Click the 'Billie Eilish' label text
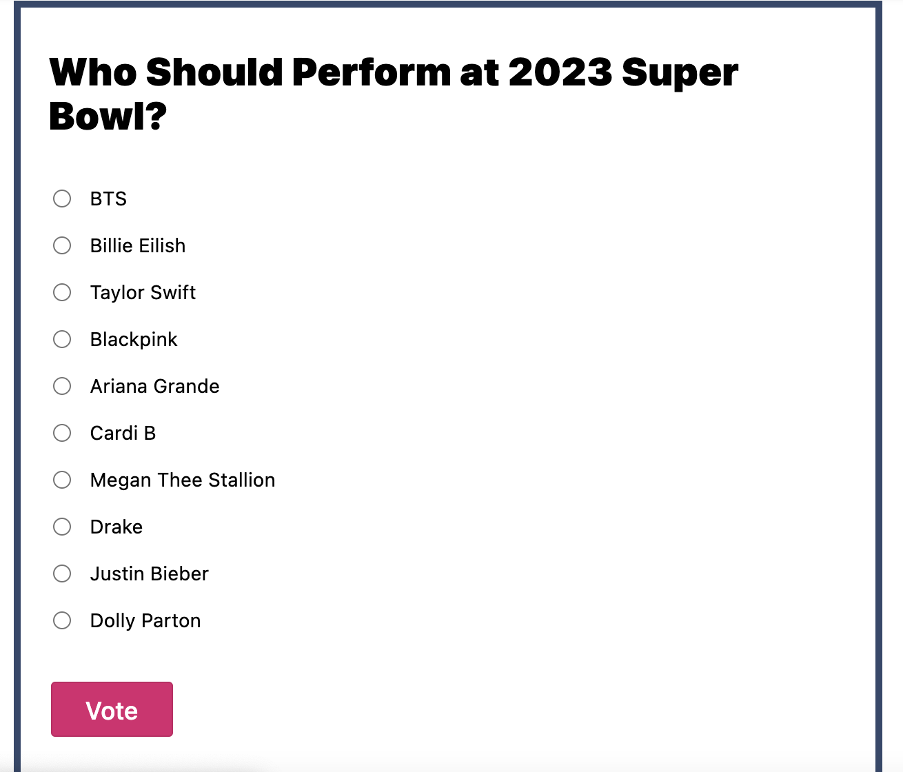904x772 pixels. click(x=137, y=246)
